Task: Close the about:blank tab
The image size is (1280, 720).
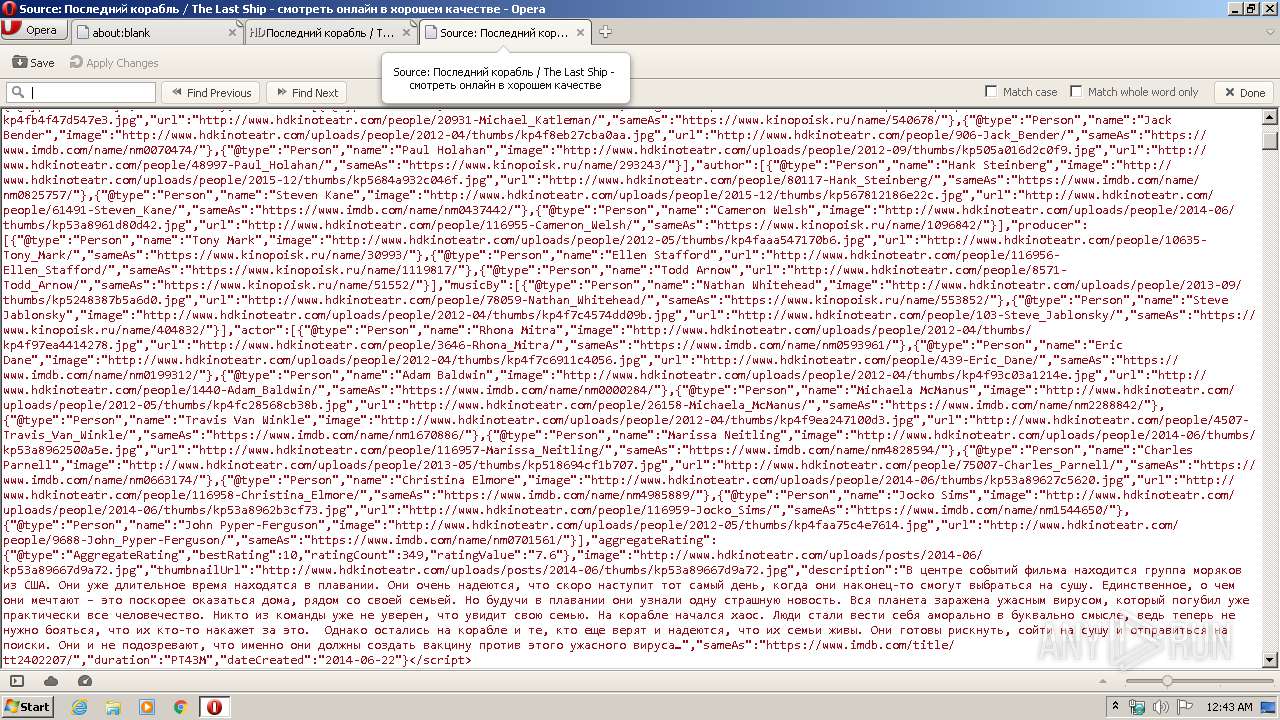Action: coord(233,32)
